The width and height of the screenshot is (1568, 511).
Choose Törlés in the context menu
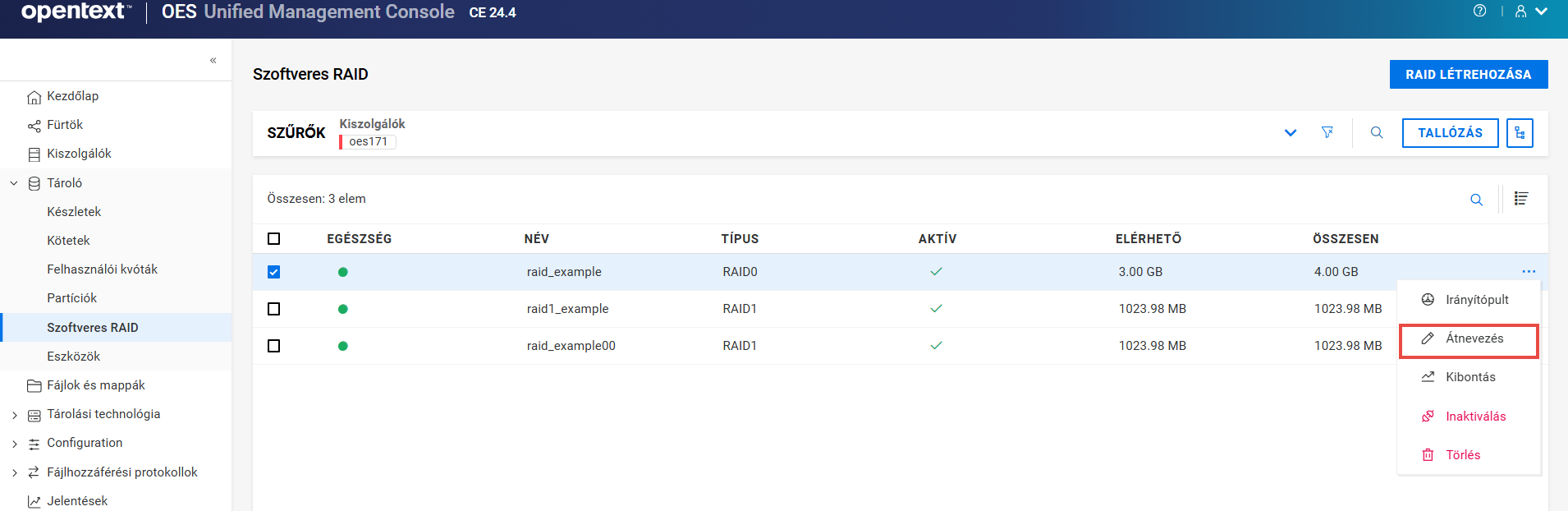pos(1463,455)
